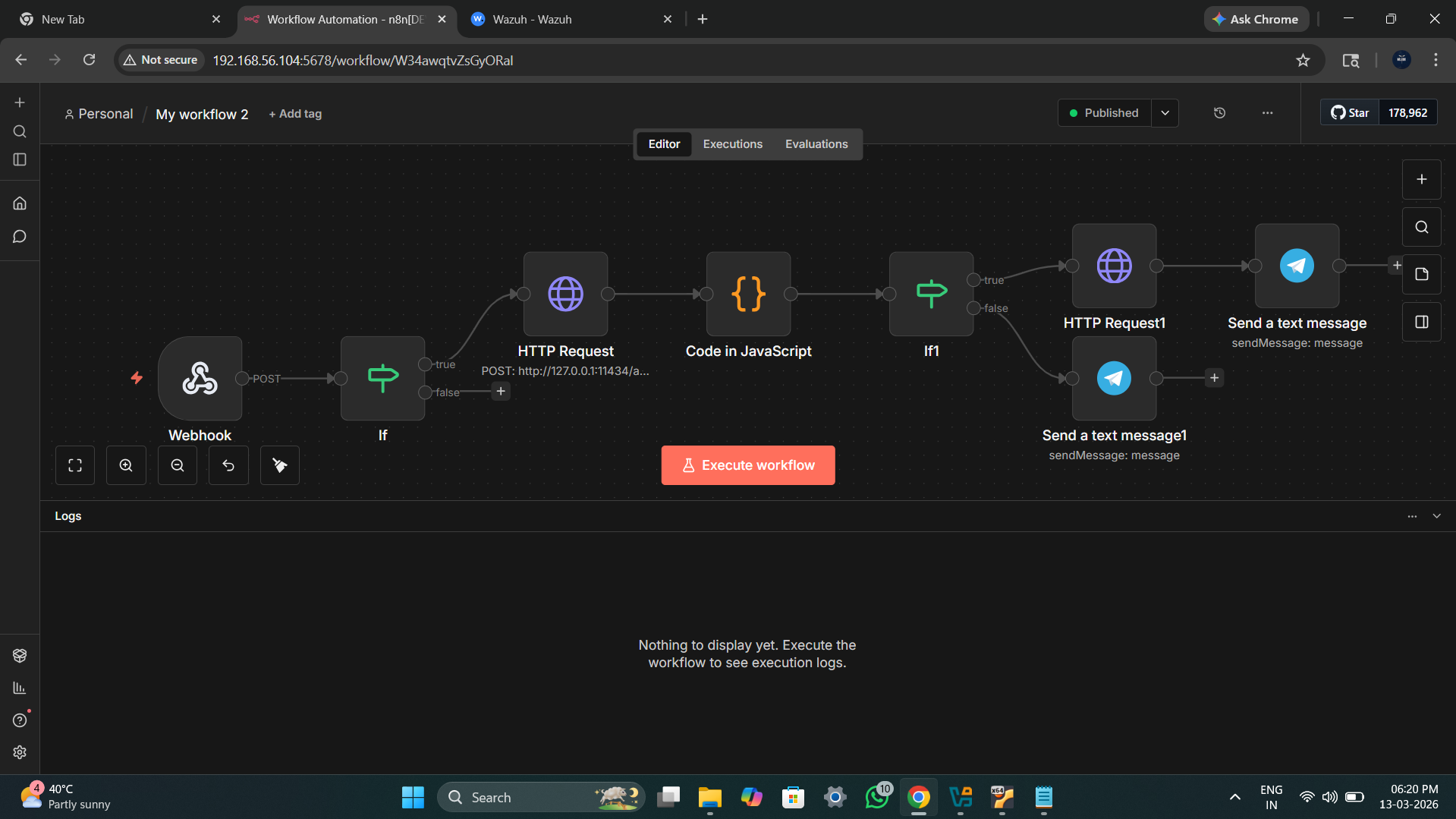Open the n8n chat panel
The height and width of the screenshot is (819, 1456).
coord(20,237)
